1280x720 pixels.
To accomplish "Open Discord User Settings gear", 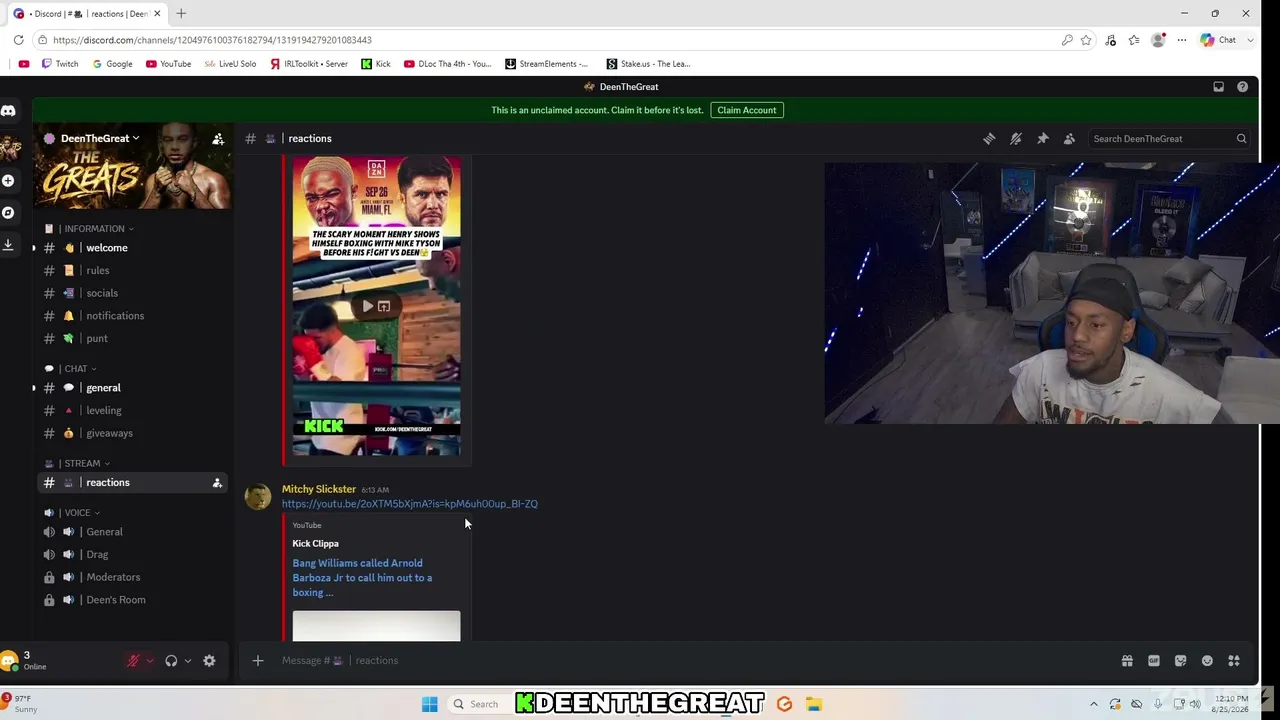I will click(209, 661).
